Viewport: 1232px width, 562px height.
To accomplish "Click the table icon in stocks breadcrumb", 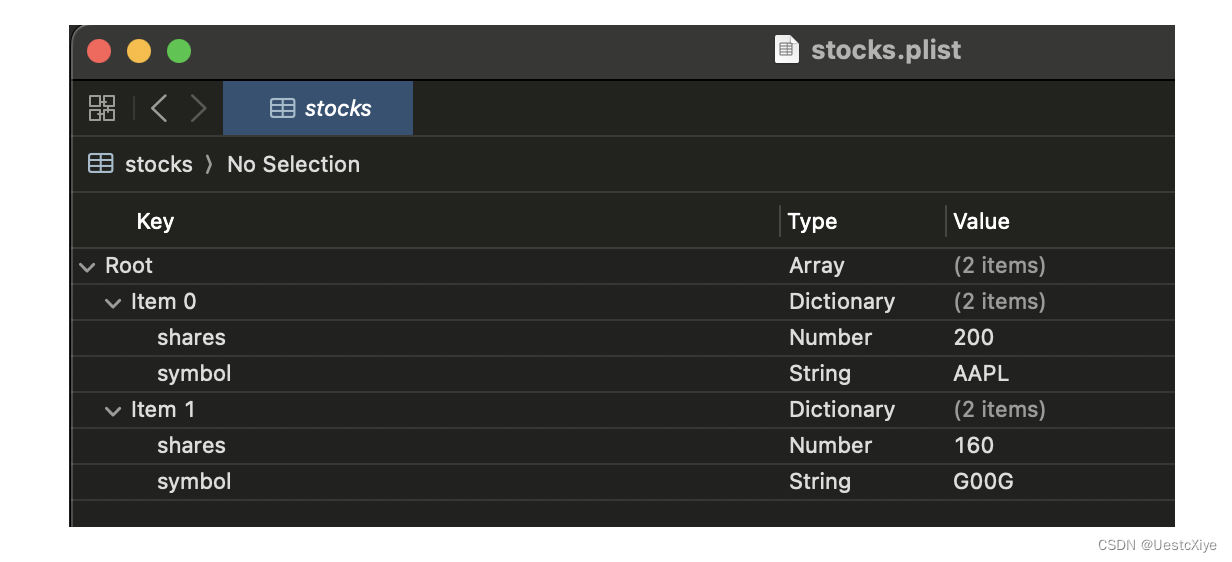I will point(100,164).
